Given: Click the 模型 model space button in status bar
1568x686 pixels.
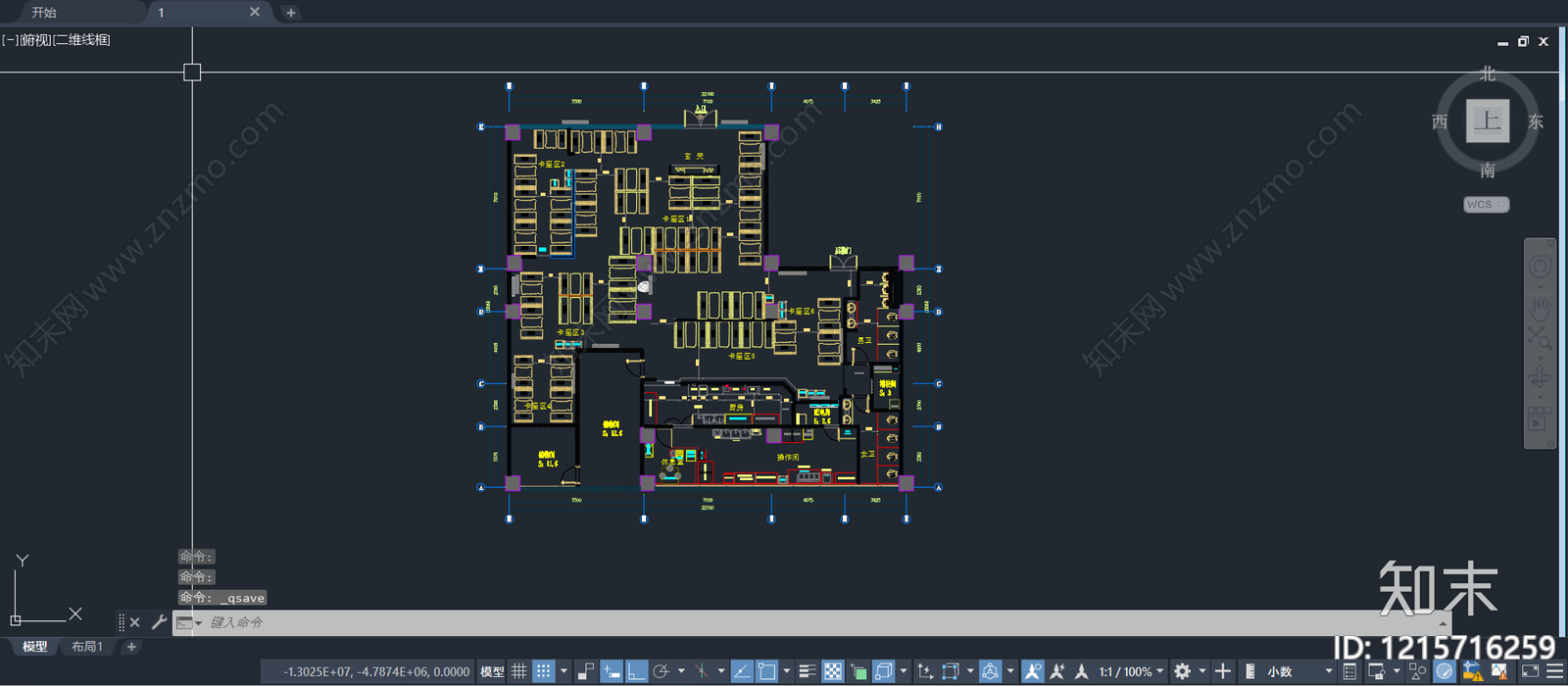Looking at the screenshot, I should (492, 671).
